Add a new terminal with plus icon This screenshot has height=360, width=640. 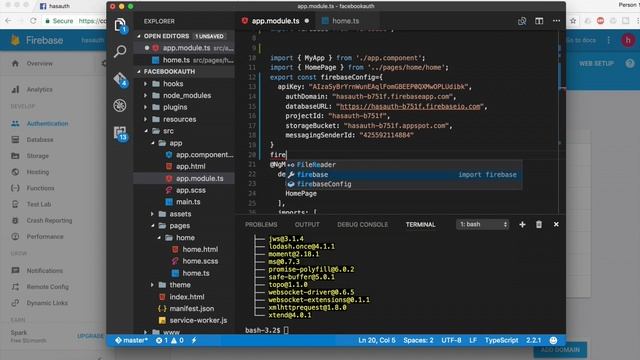[522, 224]
